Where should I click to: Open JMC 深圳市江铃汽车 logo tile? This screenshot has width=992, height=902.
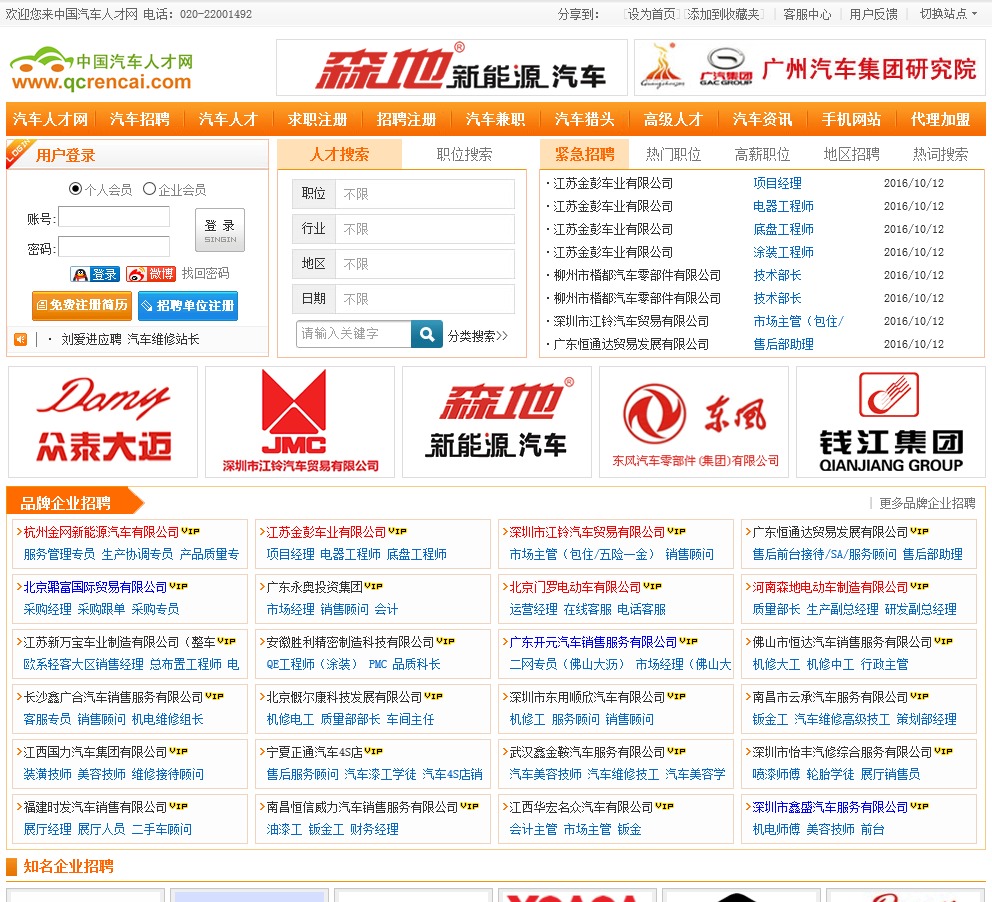(300, 422)
